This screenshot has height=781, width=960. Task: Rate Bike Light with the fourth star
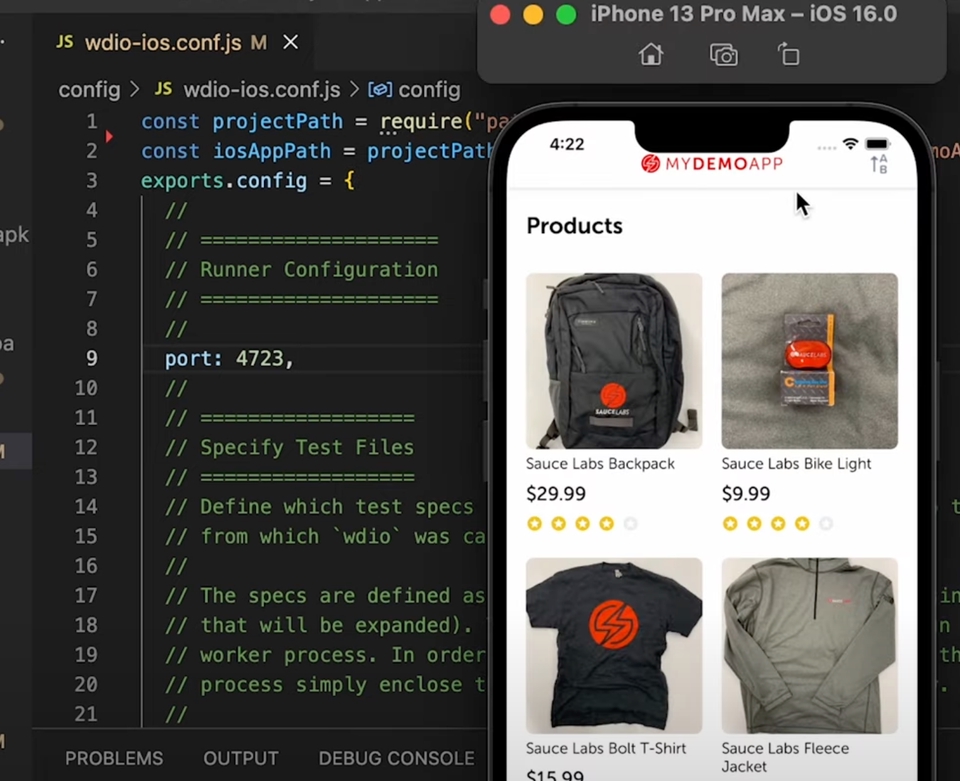(x=802, y=523)
